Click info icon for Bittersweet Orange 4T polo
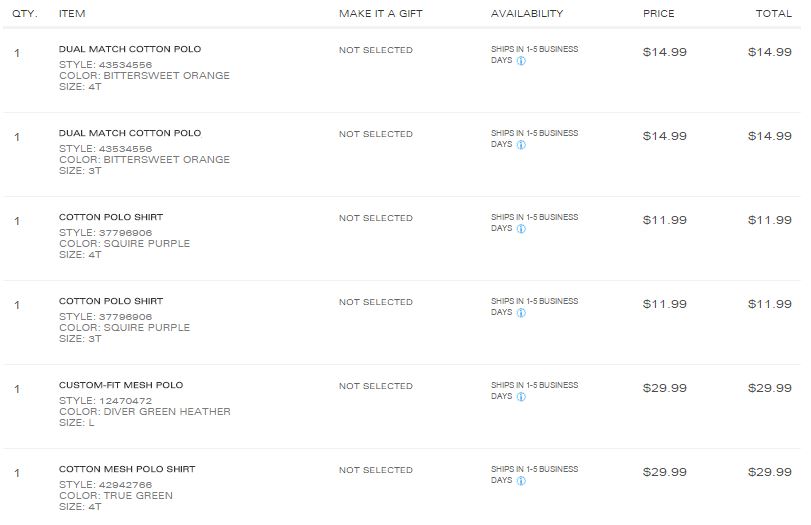 click(522, 61)
